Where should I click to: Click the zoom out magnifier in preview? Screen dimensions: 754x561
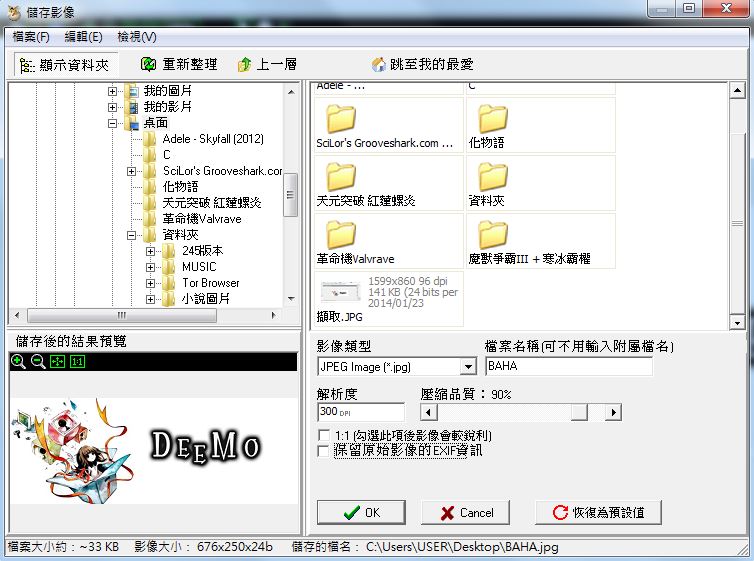tap(38, 361)
